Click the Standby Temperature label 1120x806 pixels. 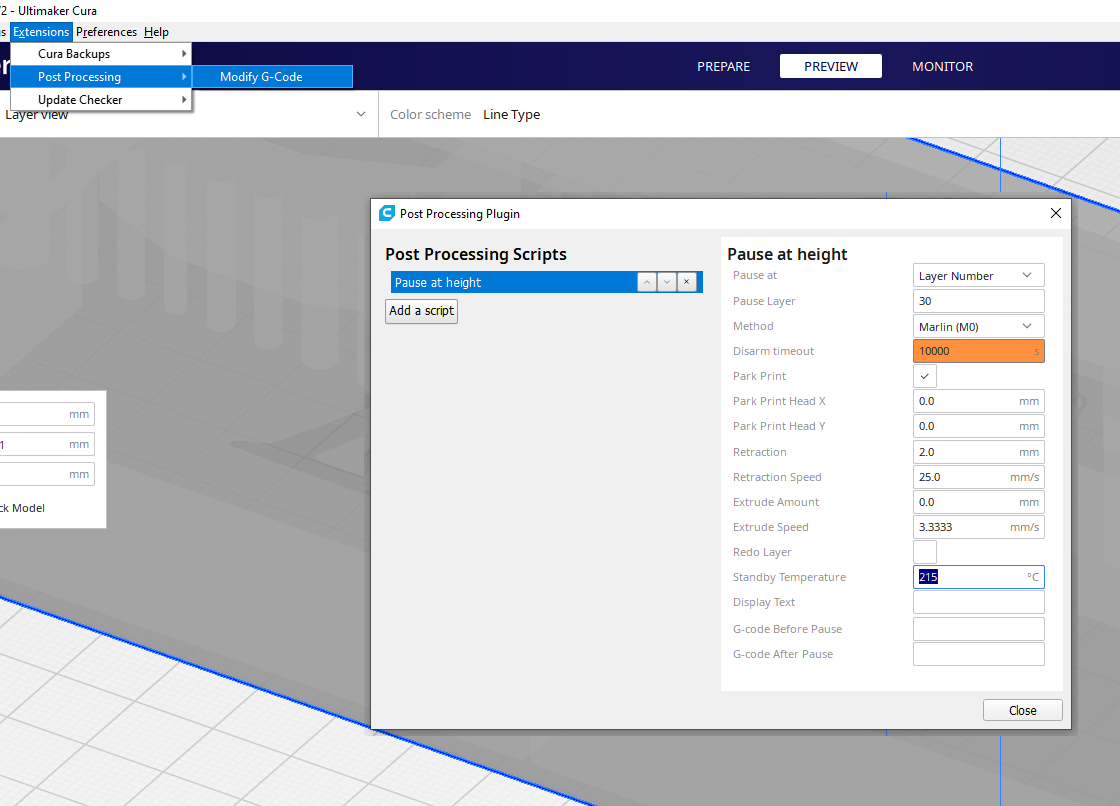(789, 577)
